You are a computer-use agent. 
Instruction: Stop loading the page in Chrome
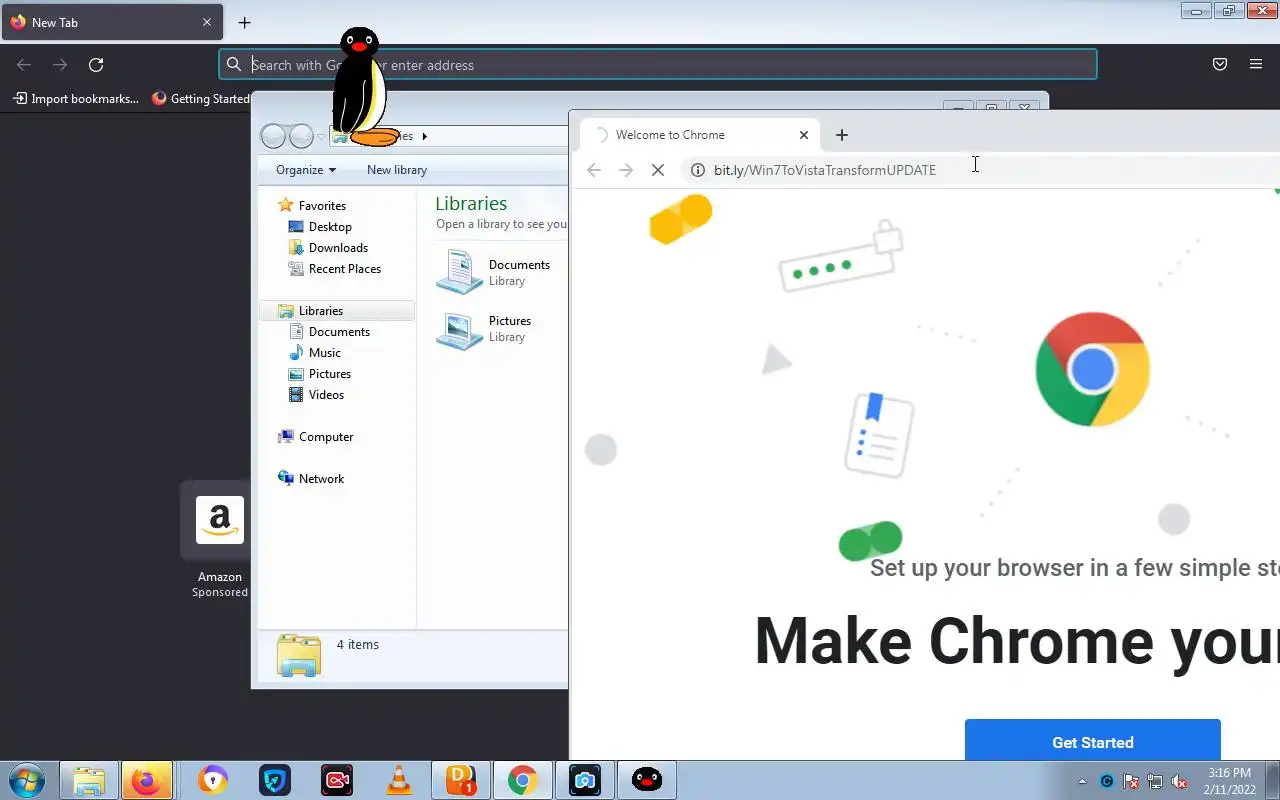(x=658, y=170)
